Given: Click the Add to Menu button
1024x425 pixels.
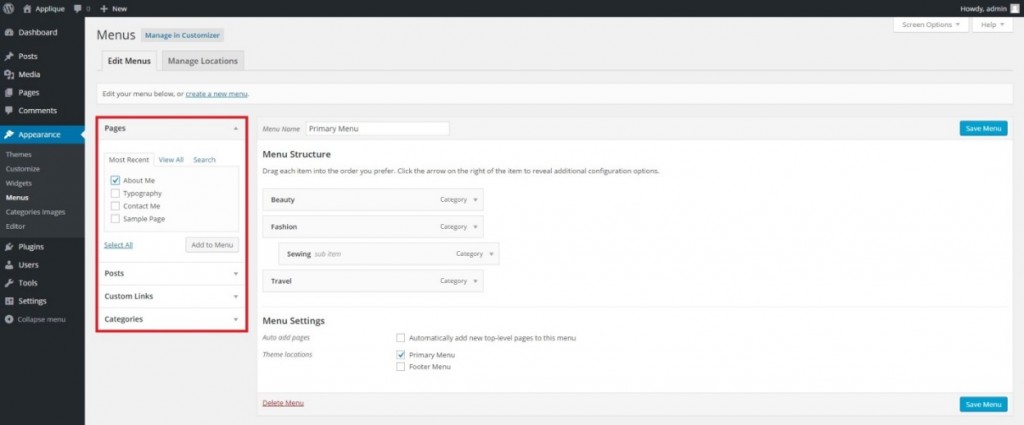Looking at the screenshot, I should [212, 244].
